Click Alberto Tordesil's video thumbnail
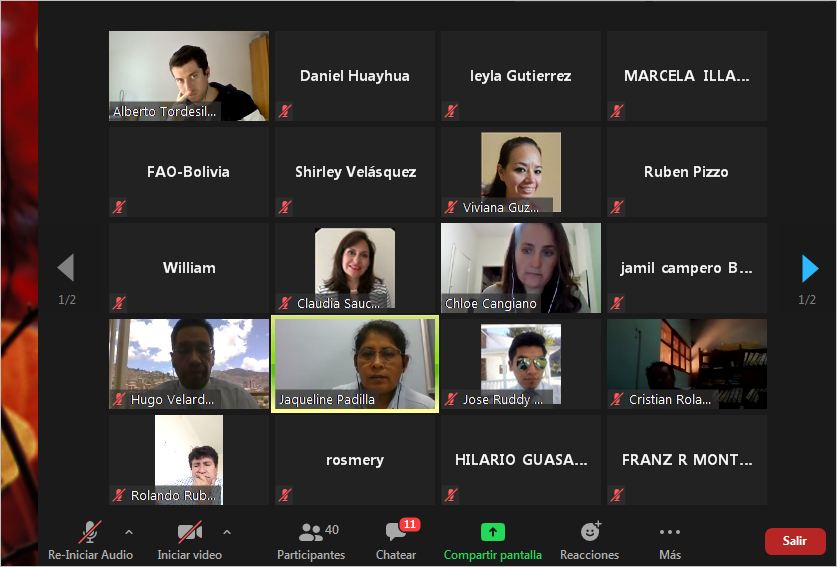Screen dimensions: 837x567 pos(189,76)
